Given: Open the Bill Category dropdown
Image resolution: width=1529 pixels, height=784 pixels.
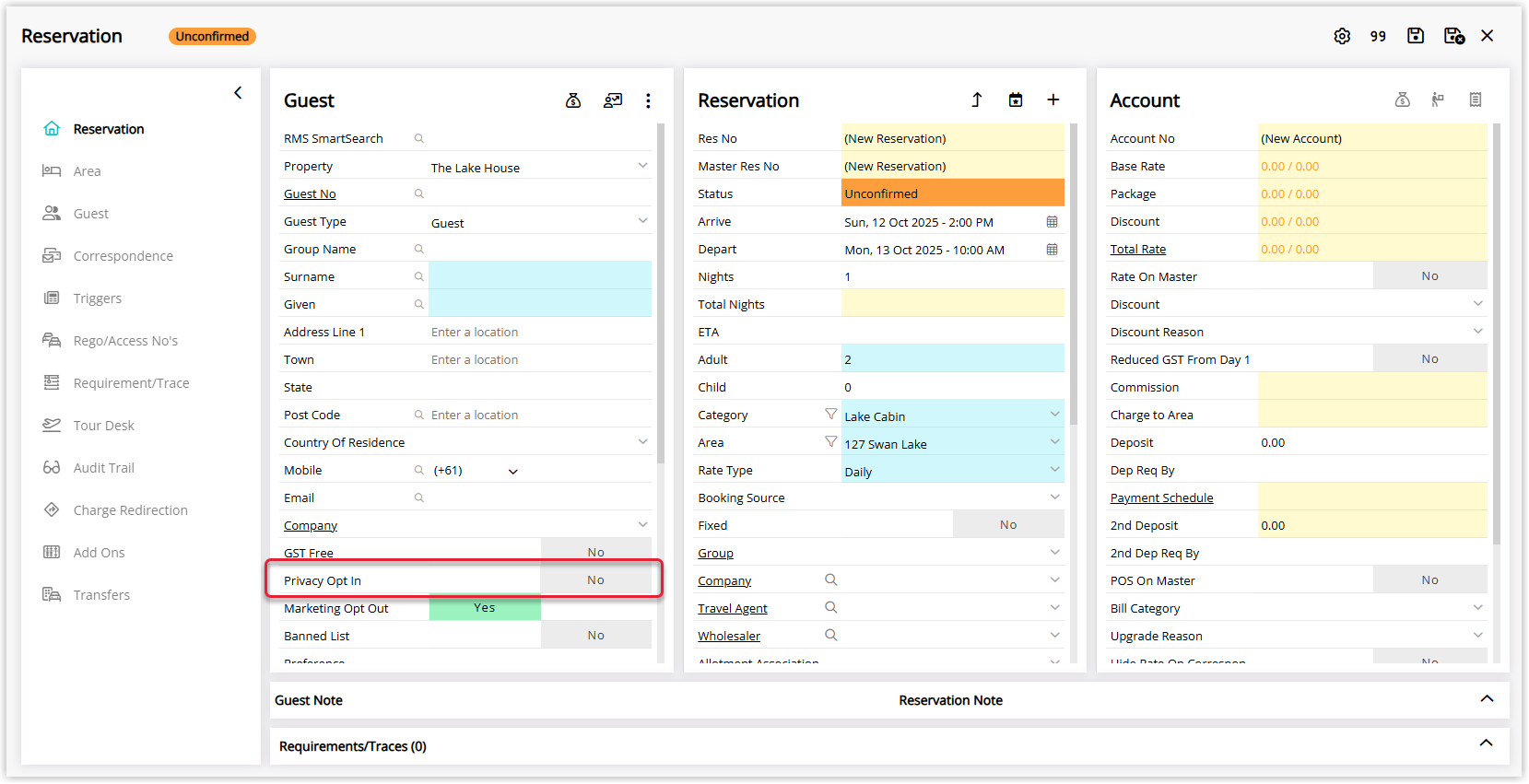Looking at the screenshot, I should (x=1478, y=608).
